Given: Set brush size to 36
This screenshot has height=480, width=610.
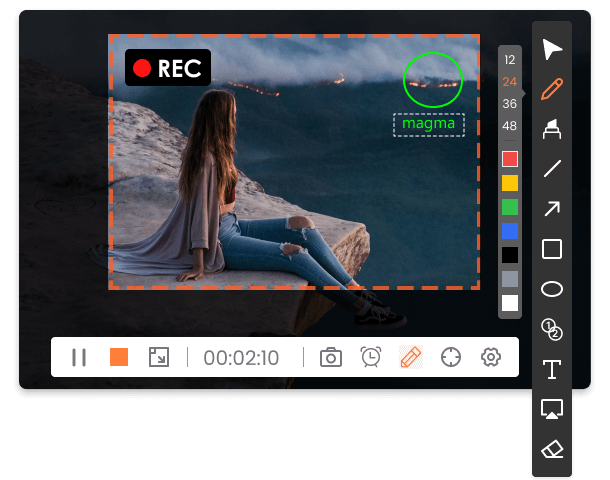Looking at the screenshot, I should tap(510, 104).
